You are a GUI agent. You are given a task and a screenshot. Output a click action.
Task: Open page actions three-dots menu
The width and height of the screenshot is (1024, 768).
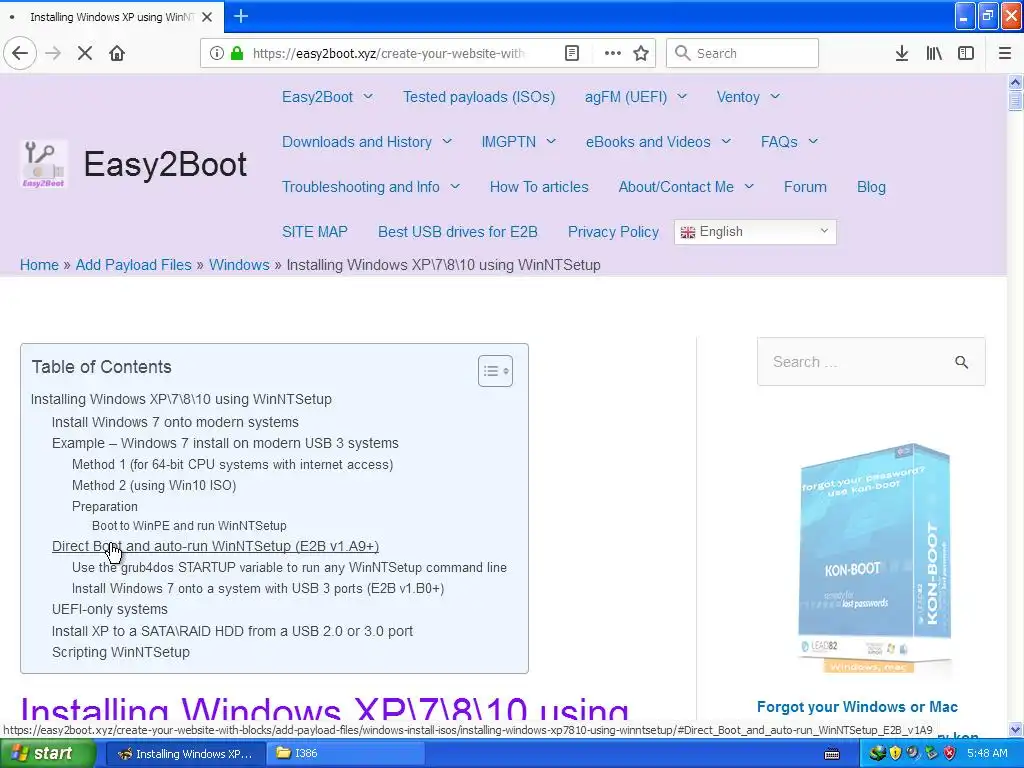coord(613,53)
